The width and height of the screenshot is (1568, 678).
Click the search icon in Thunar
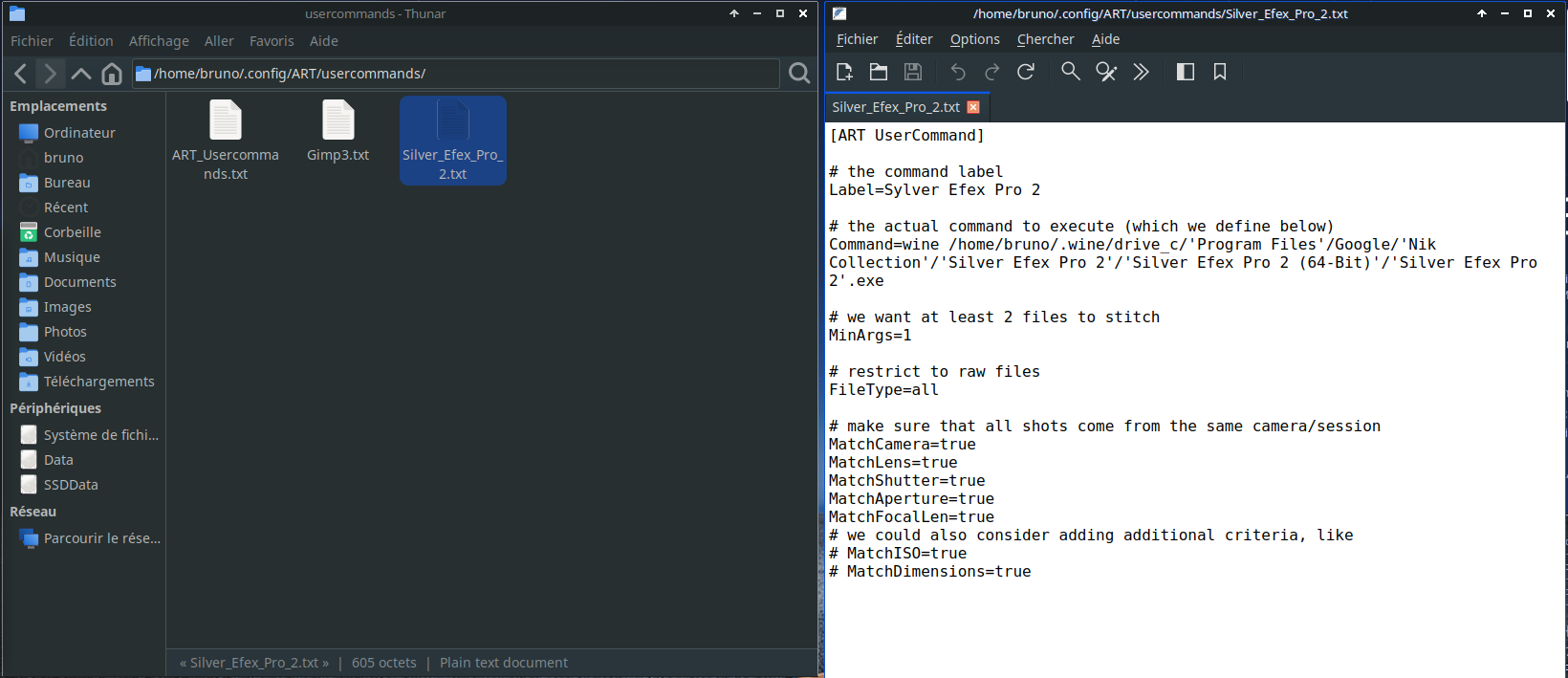point(799,74)
